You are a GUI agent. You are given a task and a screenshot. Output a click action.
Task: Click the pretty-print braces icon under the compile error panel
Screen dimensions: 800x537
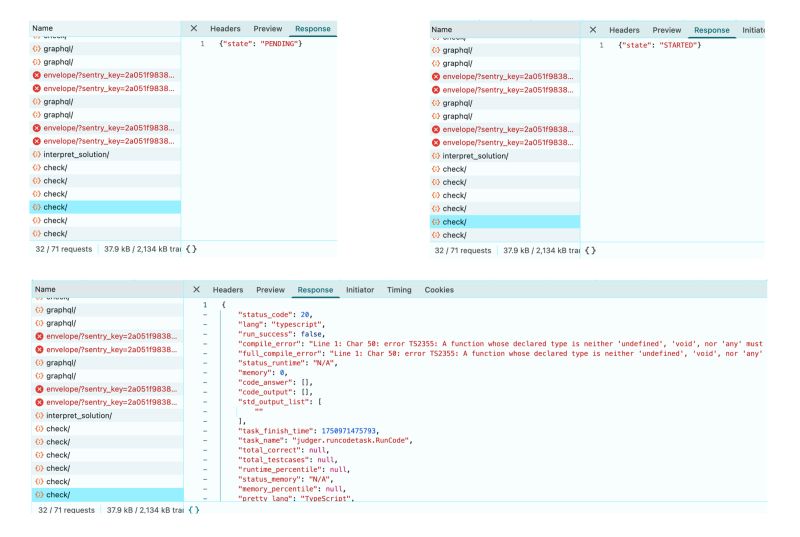point(194,509)
